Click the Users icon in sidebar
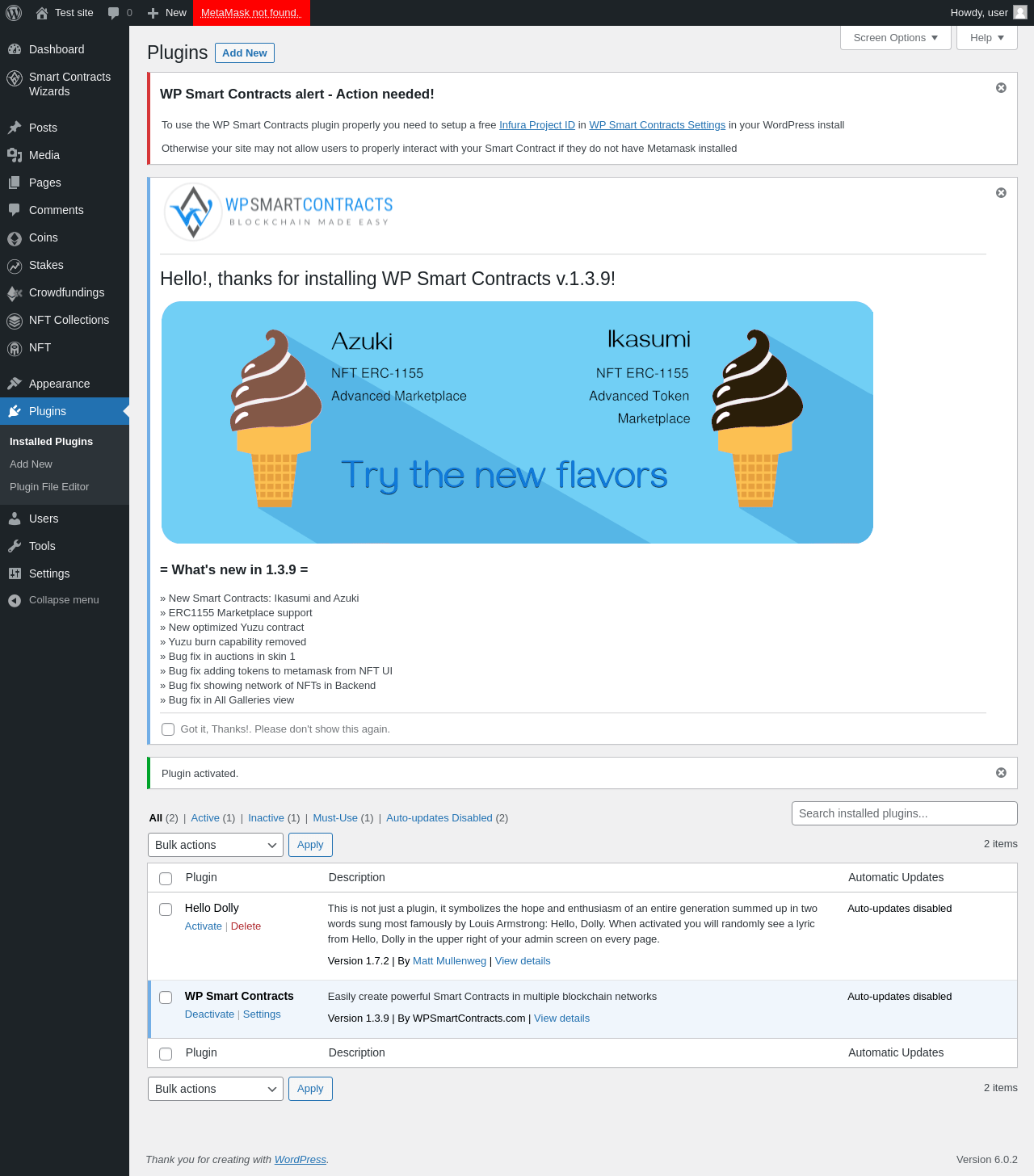This screenshot has height=1176, width=1034. pyautogui.click(x=15, y=519)
